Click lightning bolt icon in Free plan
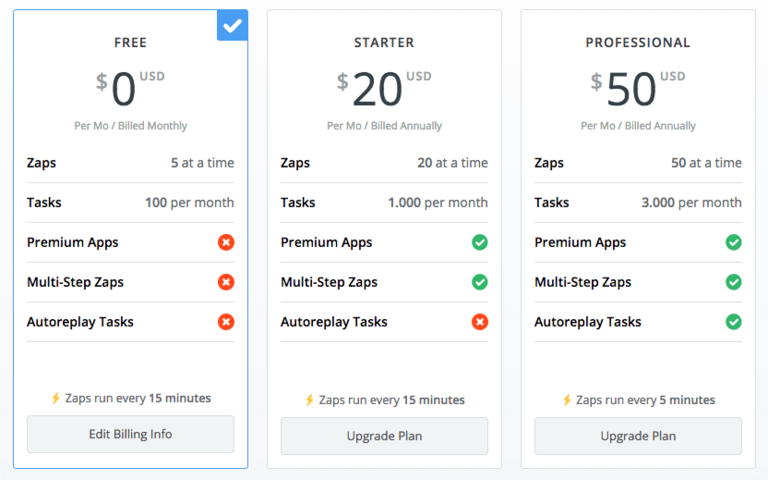 56,398
